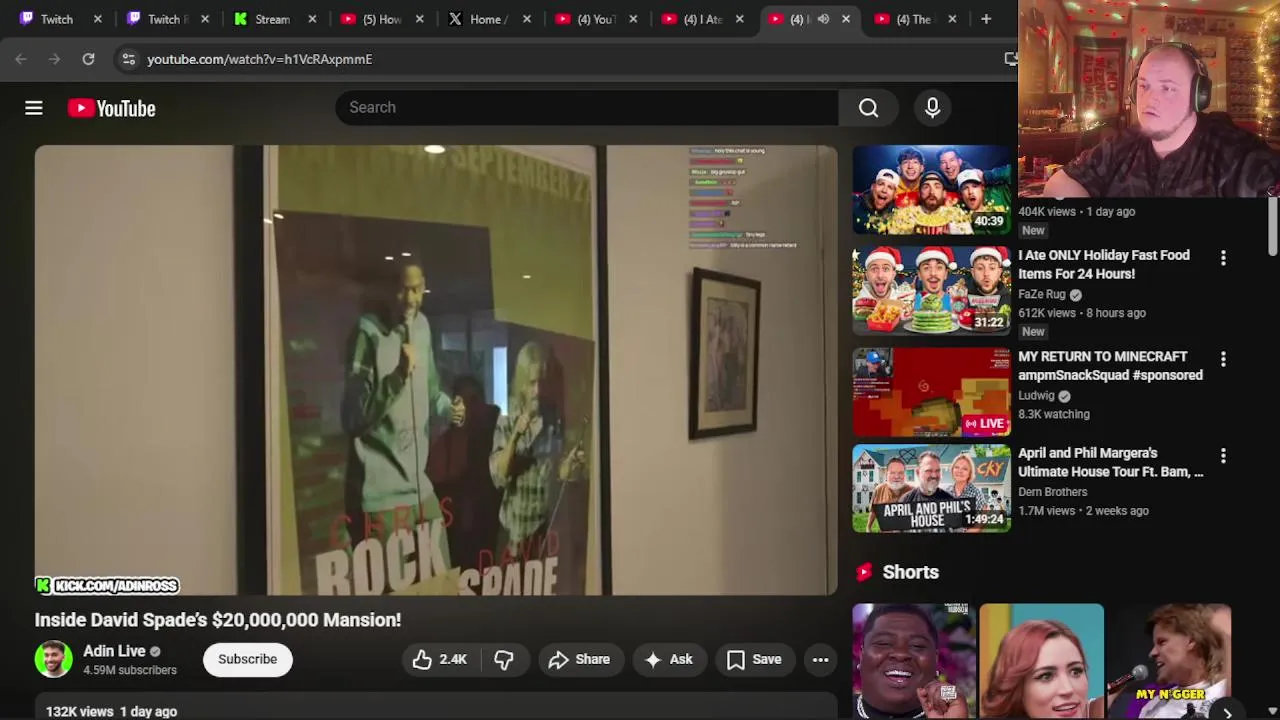Click the video title Inside David Spade's Mansion

tap(218, 620)
